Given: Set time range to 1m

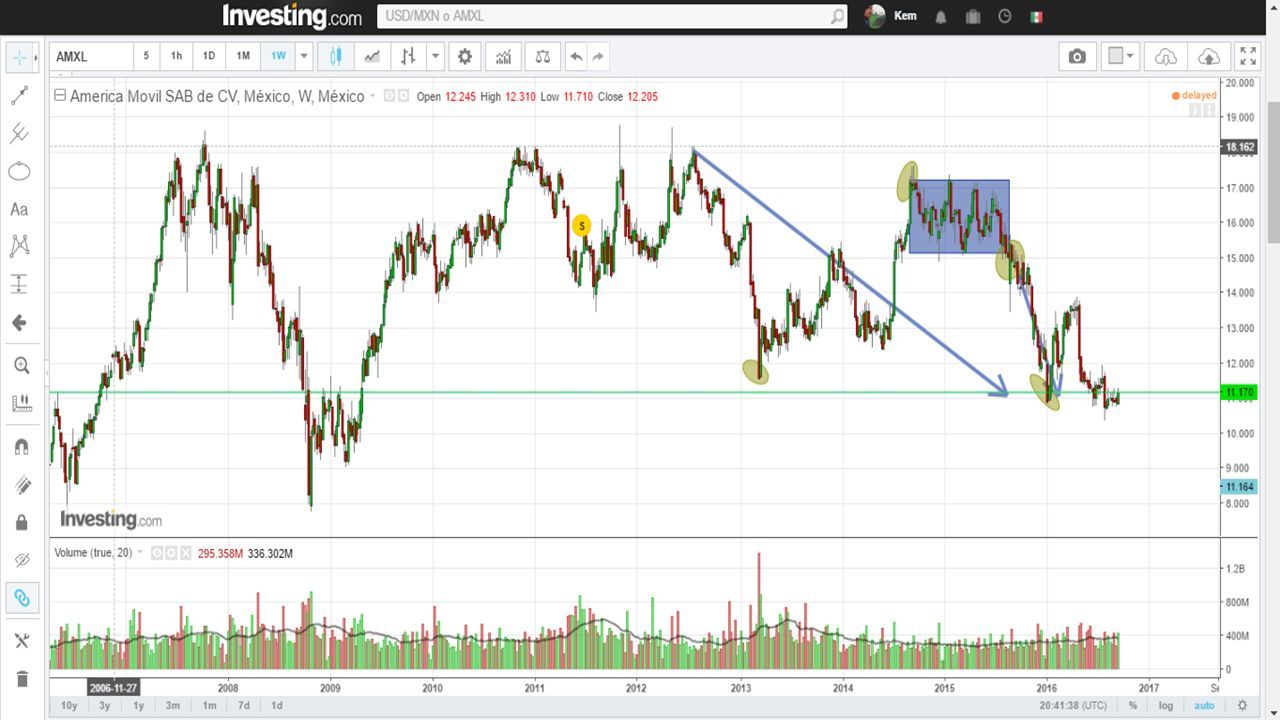Looking at the screenshot, I should tap(209, 705).
